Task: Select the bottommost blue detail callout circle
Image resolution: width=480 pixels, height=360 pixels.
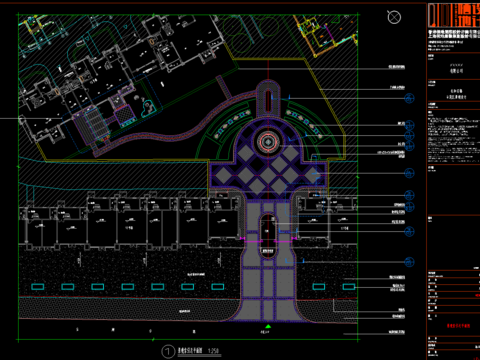Action: point(409,262)
